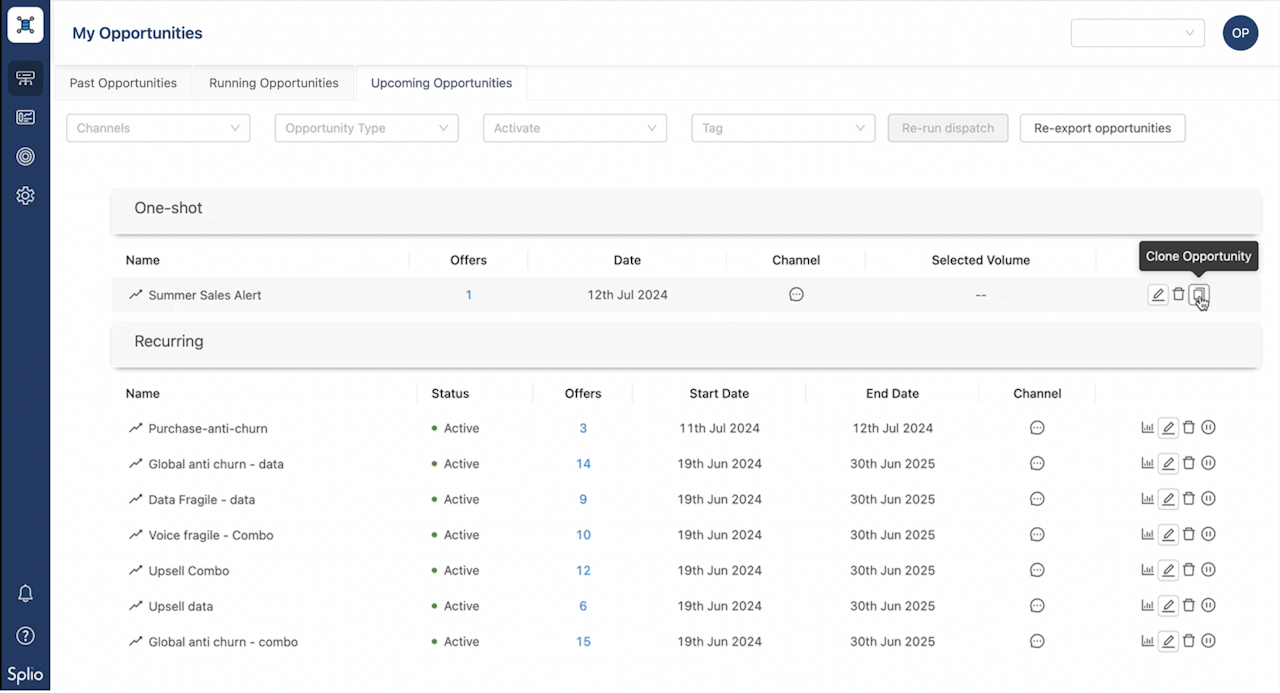Open the Tag filter dropdown
1280x693 pixels.
(783, 128)
